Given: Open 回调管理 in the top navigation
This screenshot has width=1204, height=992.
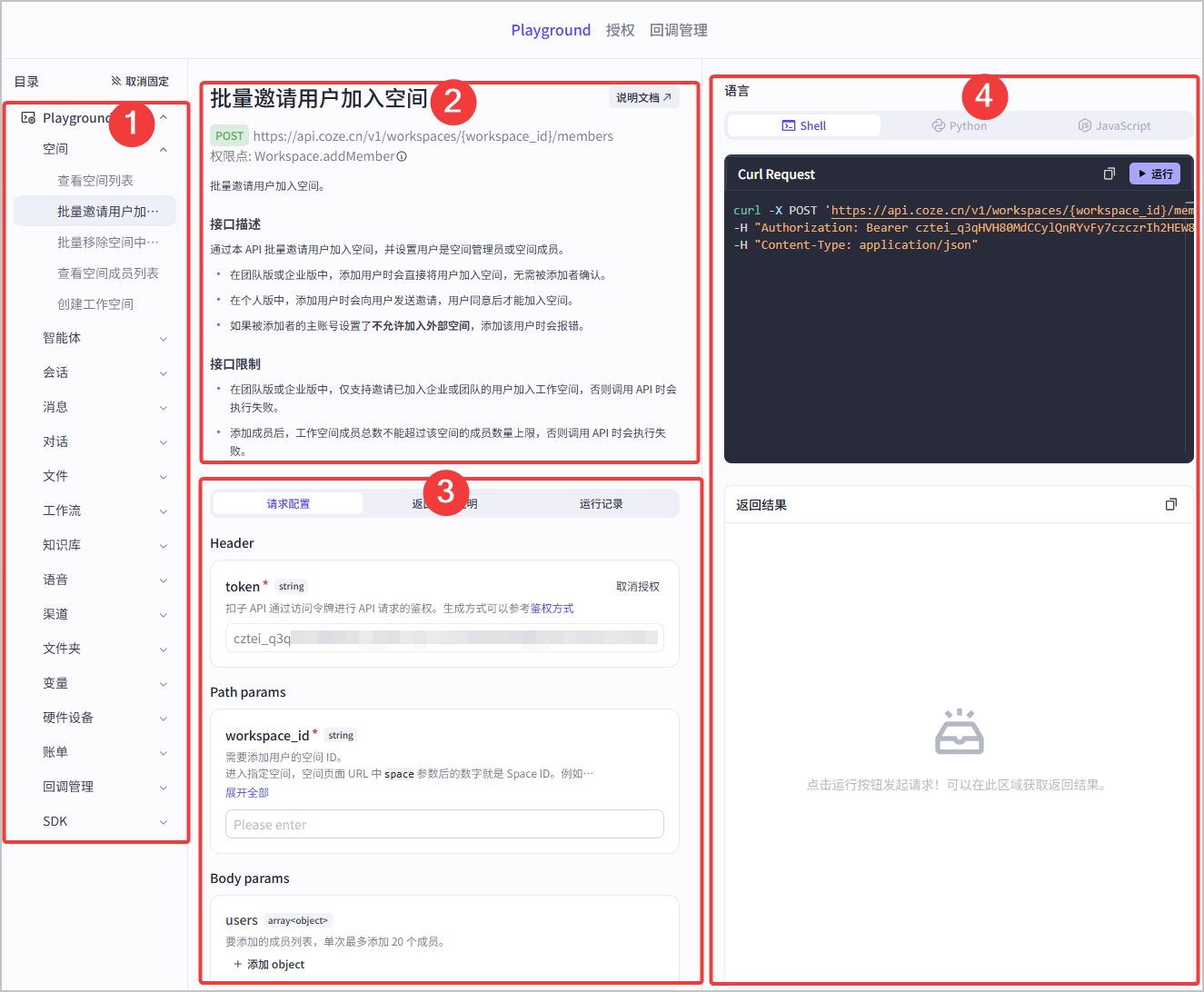Looking at the screenshot, I should (678, 30).
